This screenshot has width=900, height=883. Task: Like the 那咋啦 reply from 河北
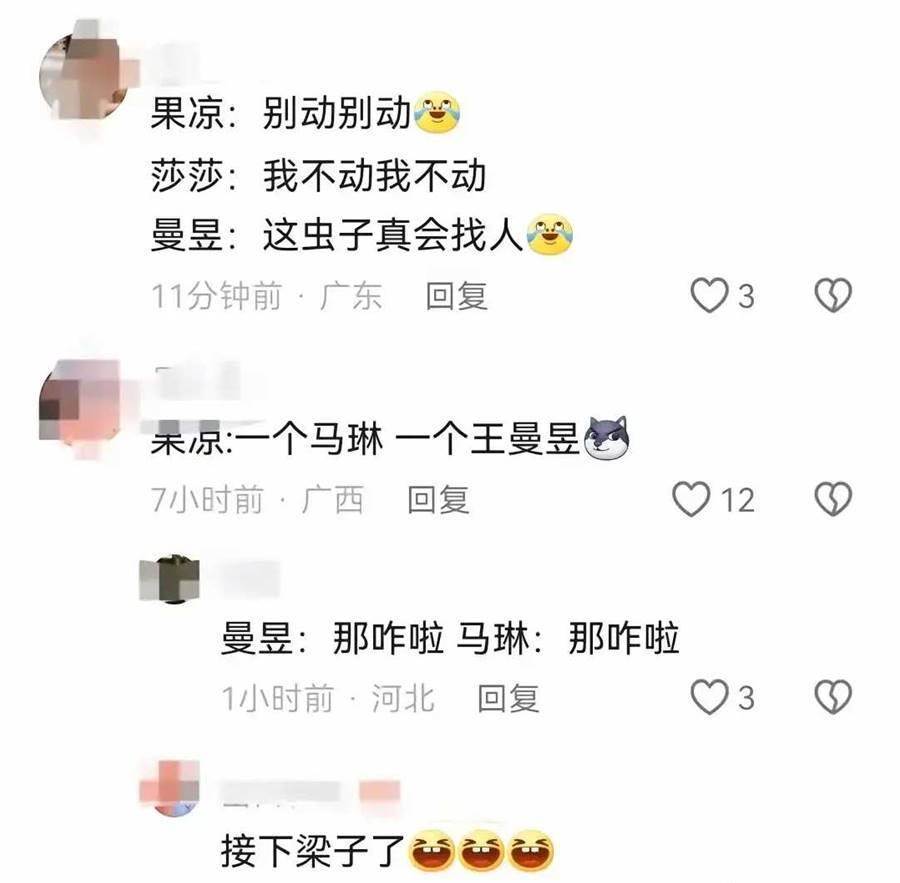[709, 697]
